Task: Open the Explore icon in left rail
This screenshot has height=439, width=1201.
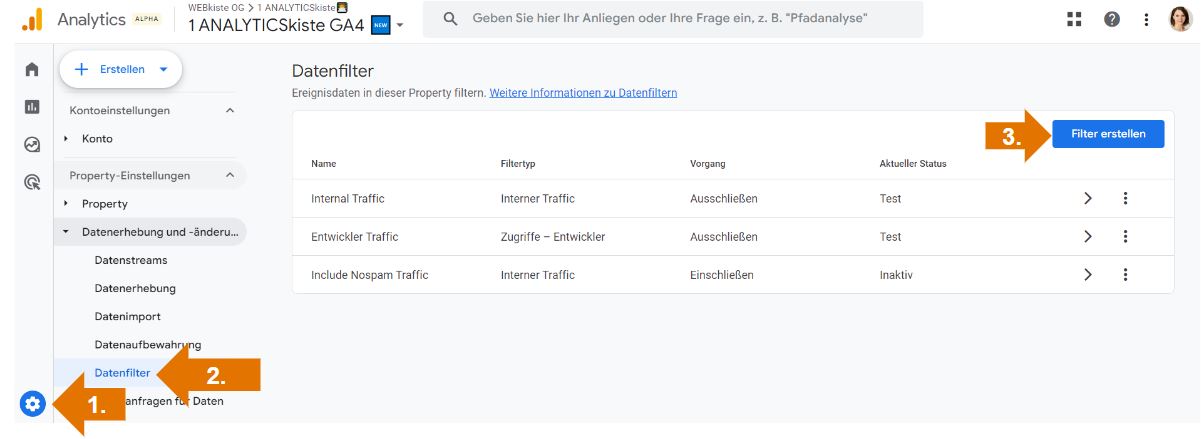Action: [x=32, y=144]
